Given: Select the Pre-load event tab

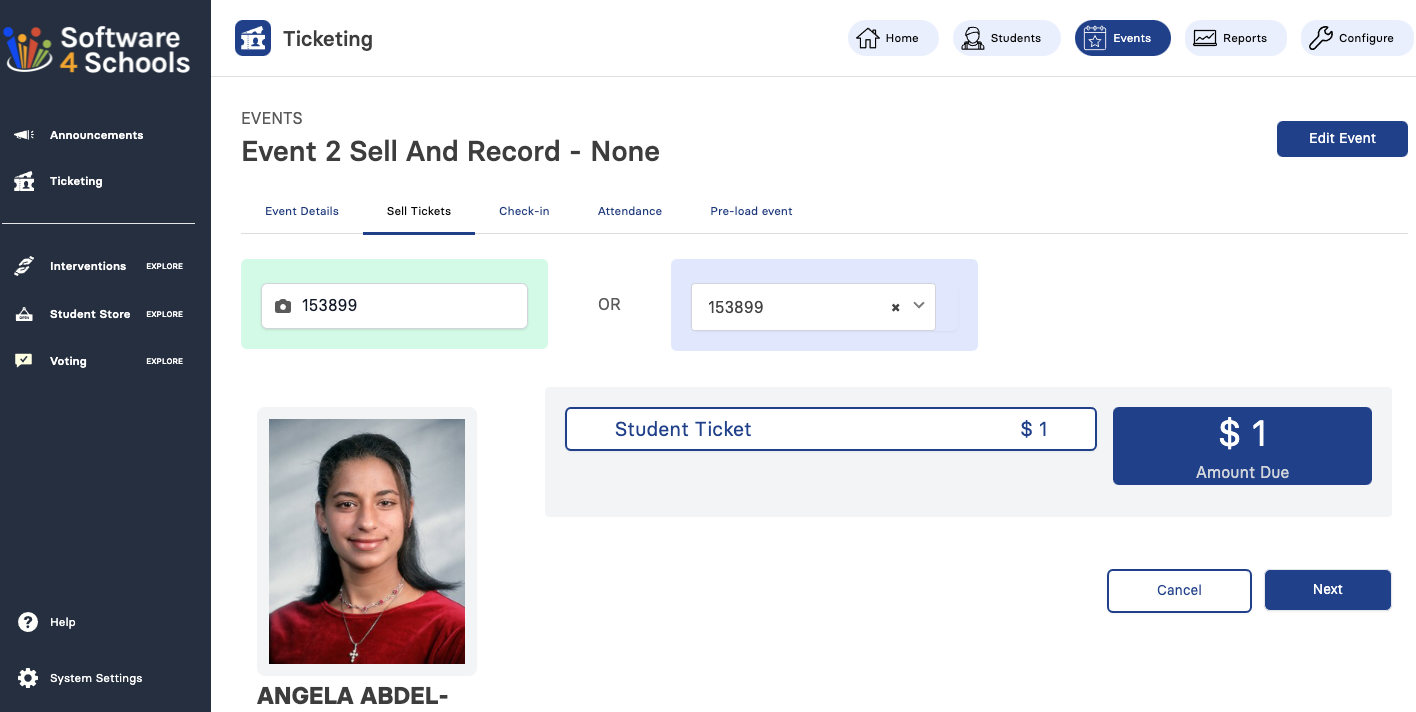Looking at the screenshot, I should pyautogui.click(x=751, y=211).
